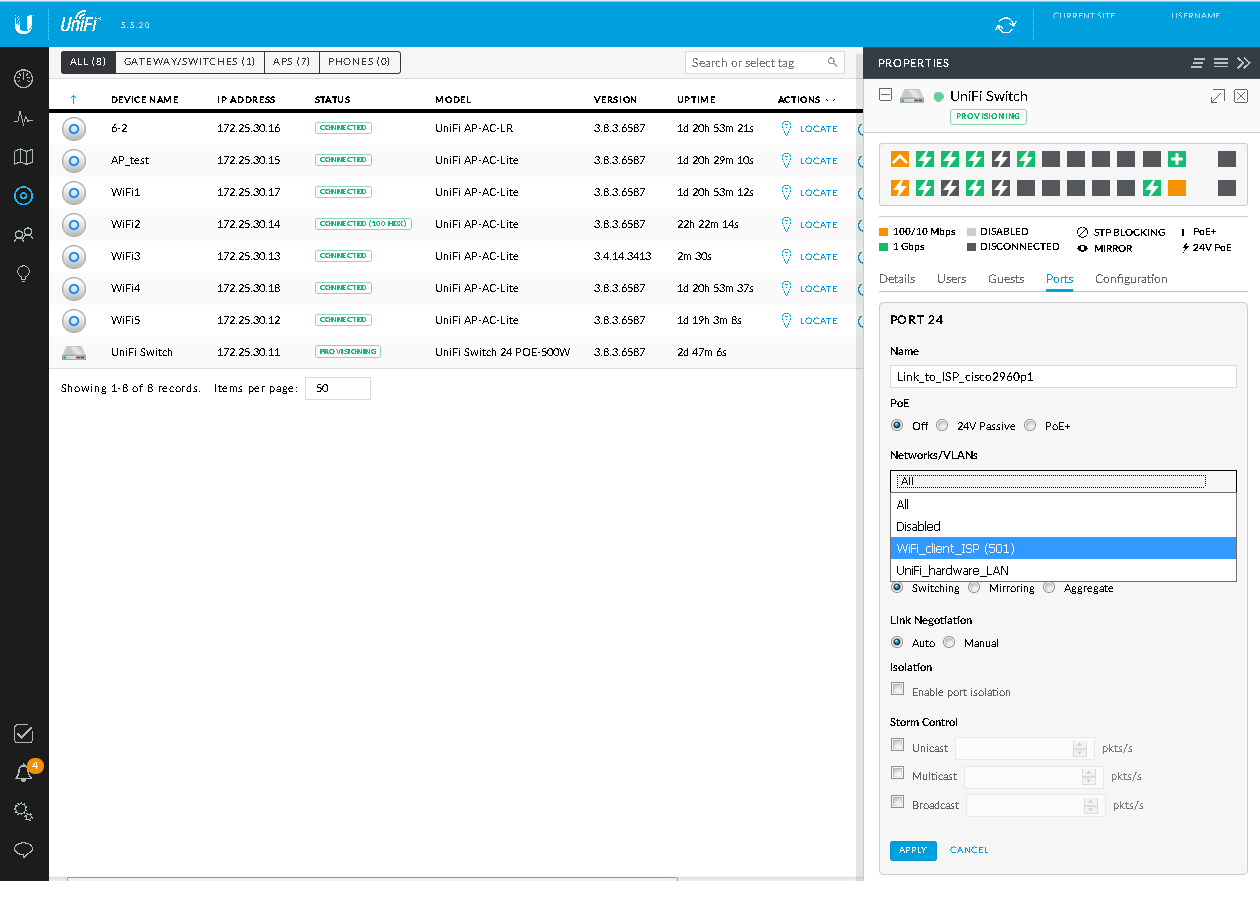Click the WiFi2 device name cell
The image size is (1260, 914).
(126, 224)
